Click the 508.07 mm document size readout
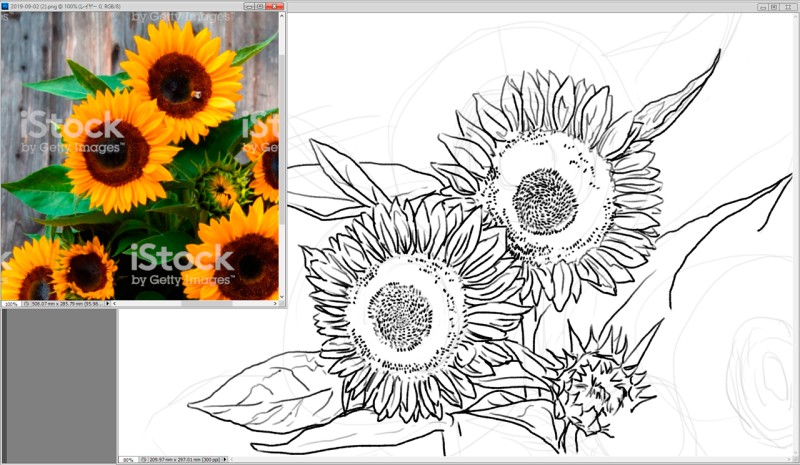Screen dimensions: 800x465 click(x=67, y=304)
